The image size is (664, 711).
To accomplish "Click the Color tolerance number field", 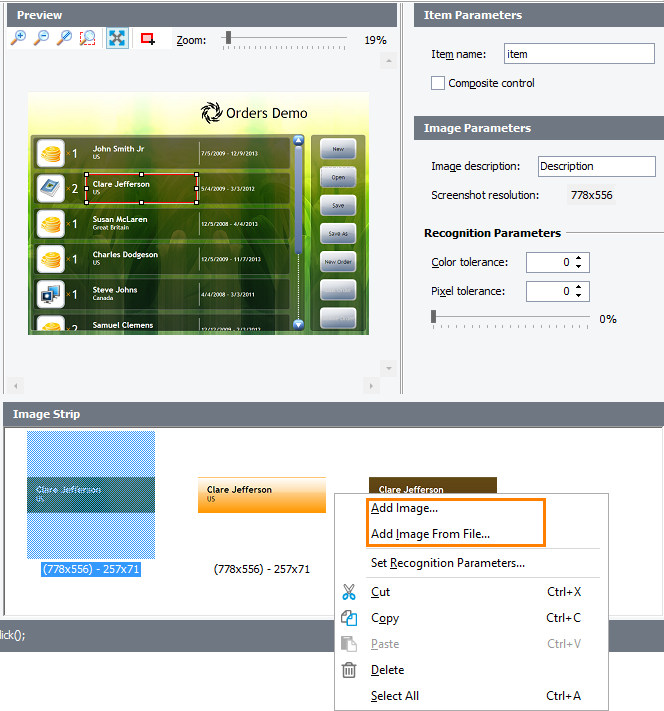I will pos(557,262).
